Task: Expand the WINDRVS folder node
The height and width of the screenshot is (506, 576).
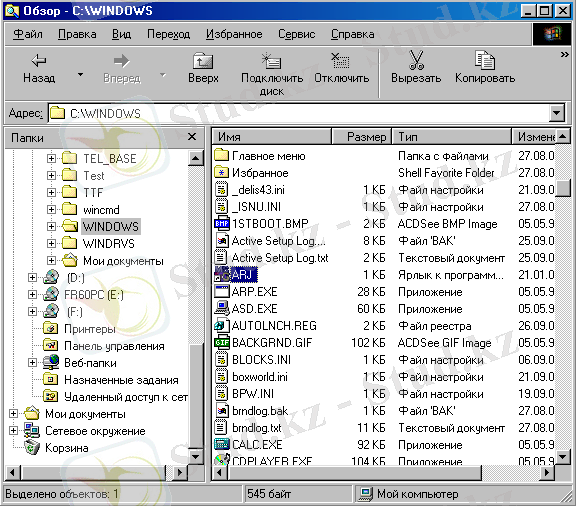Action: click(51, 243)
